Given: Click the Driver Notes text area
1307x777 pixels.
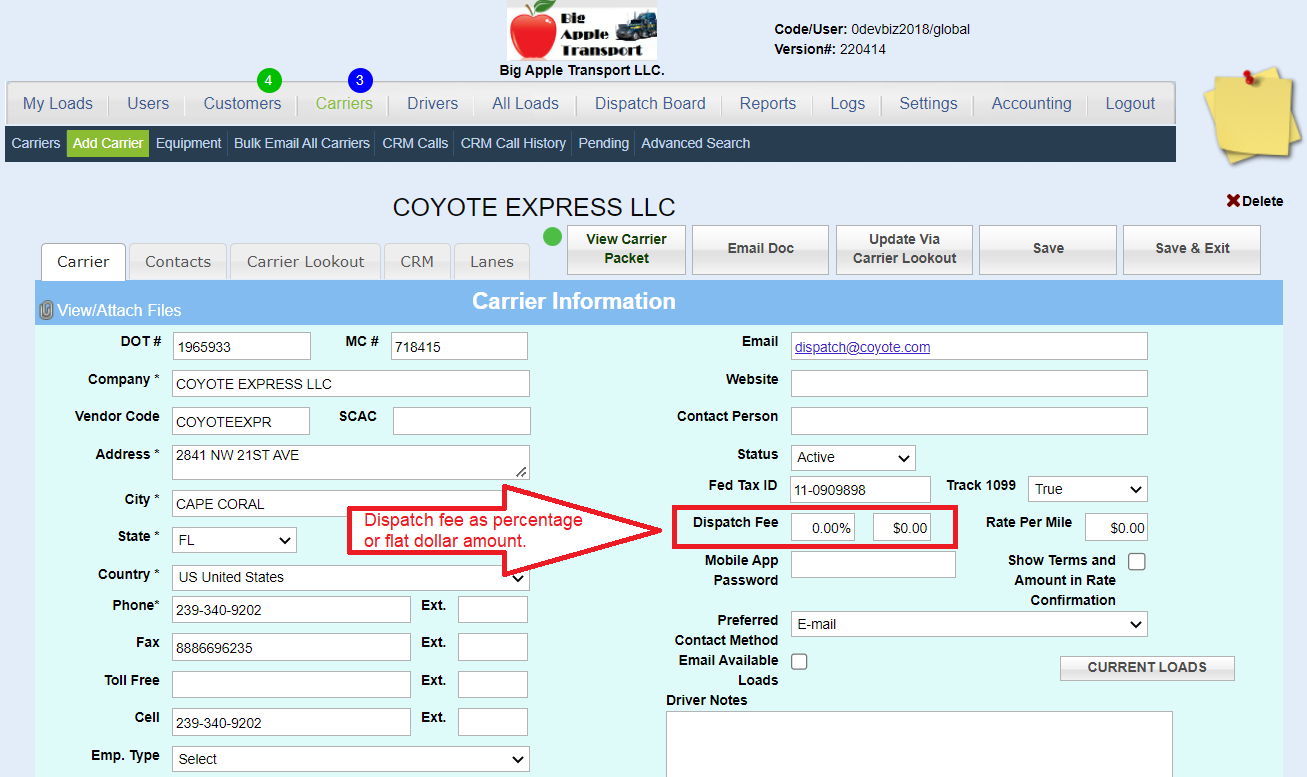Looking at the screenshot, I should 919,744.
